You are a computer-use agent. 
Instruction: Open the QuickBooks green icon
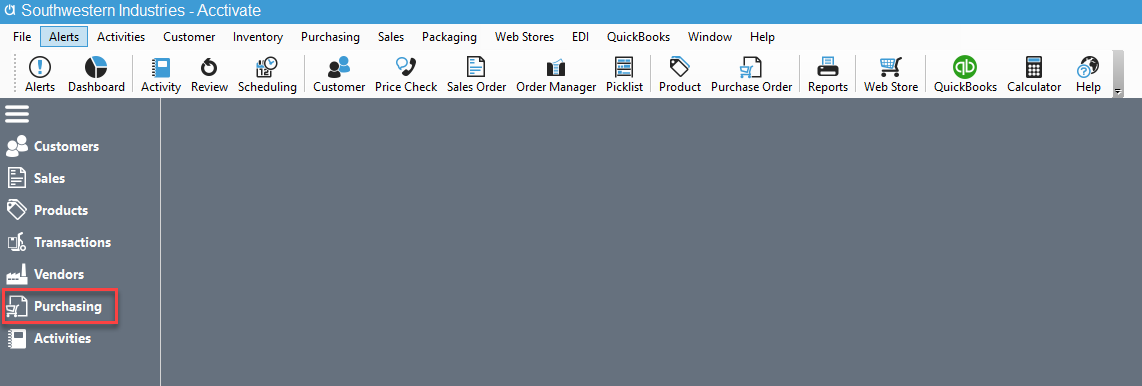pyautogui.click(x=965, y=75)
